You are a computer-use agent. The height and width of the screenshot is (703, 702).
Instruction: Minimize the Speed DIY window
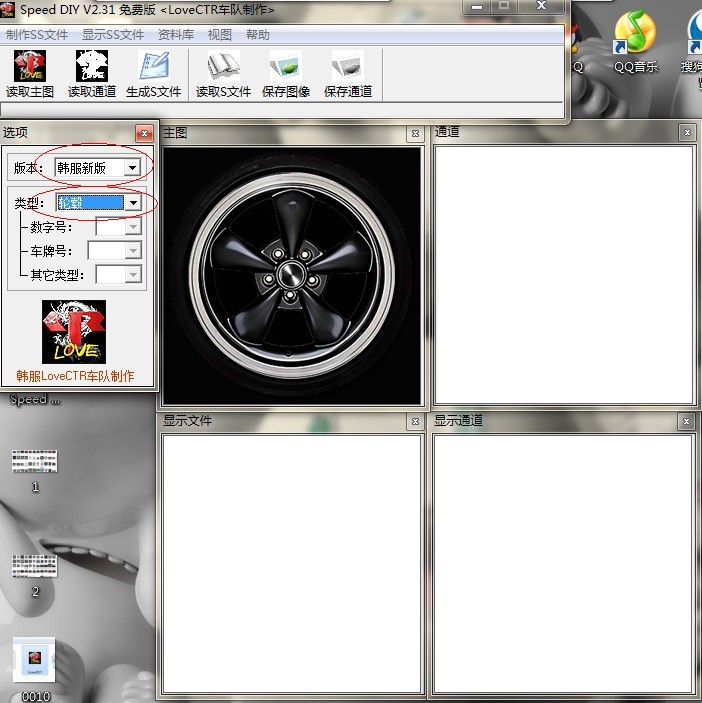(477, 7)
